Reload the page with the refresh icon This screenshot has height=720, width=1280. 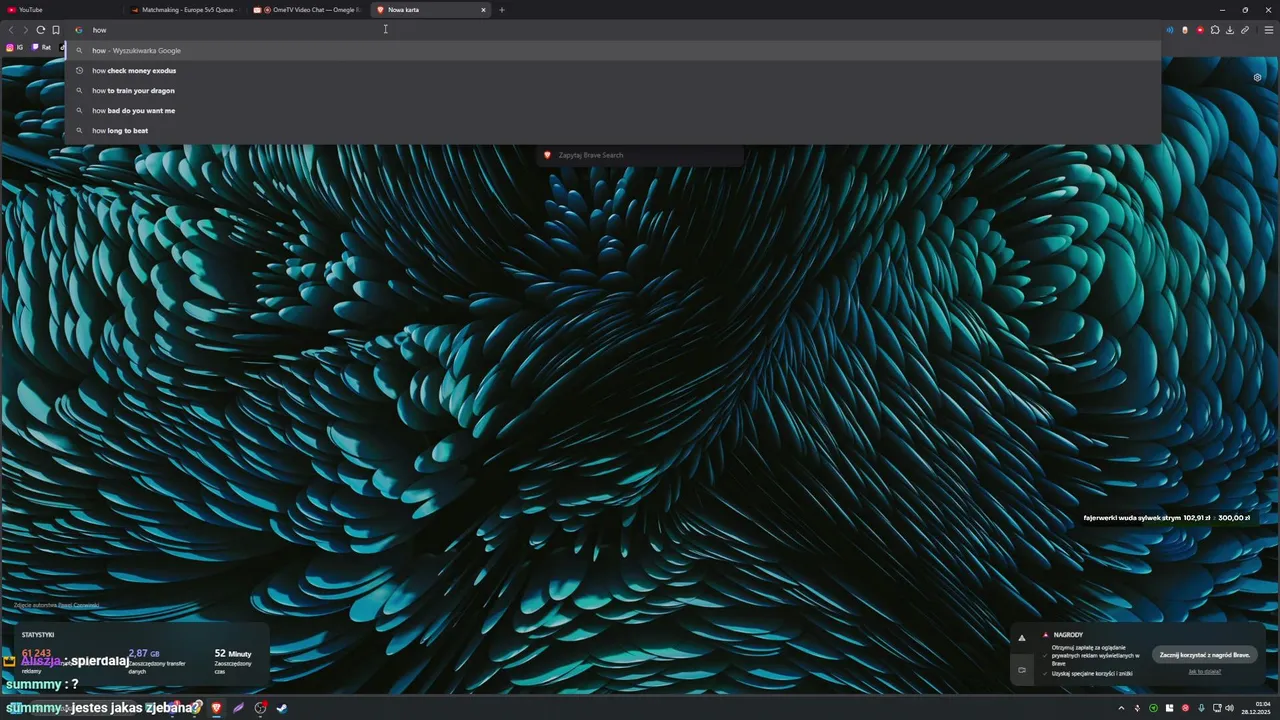41,30
